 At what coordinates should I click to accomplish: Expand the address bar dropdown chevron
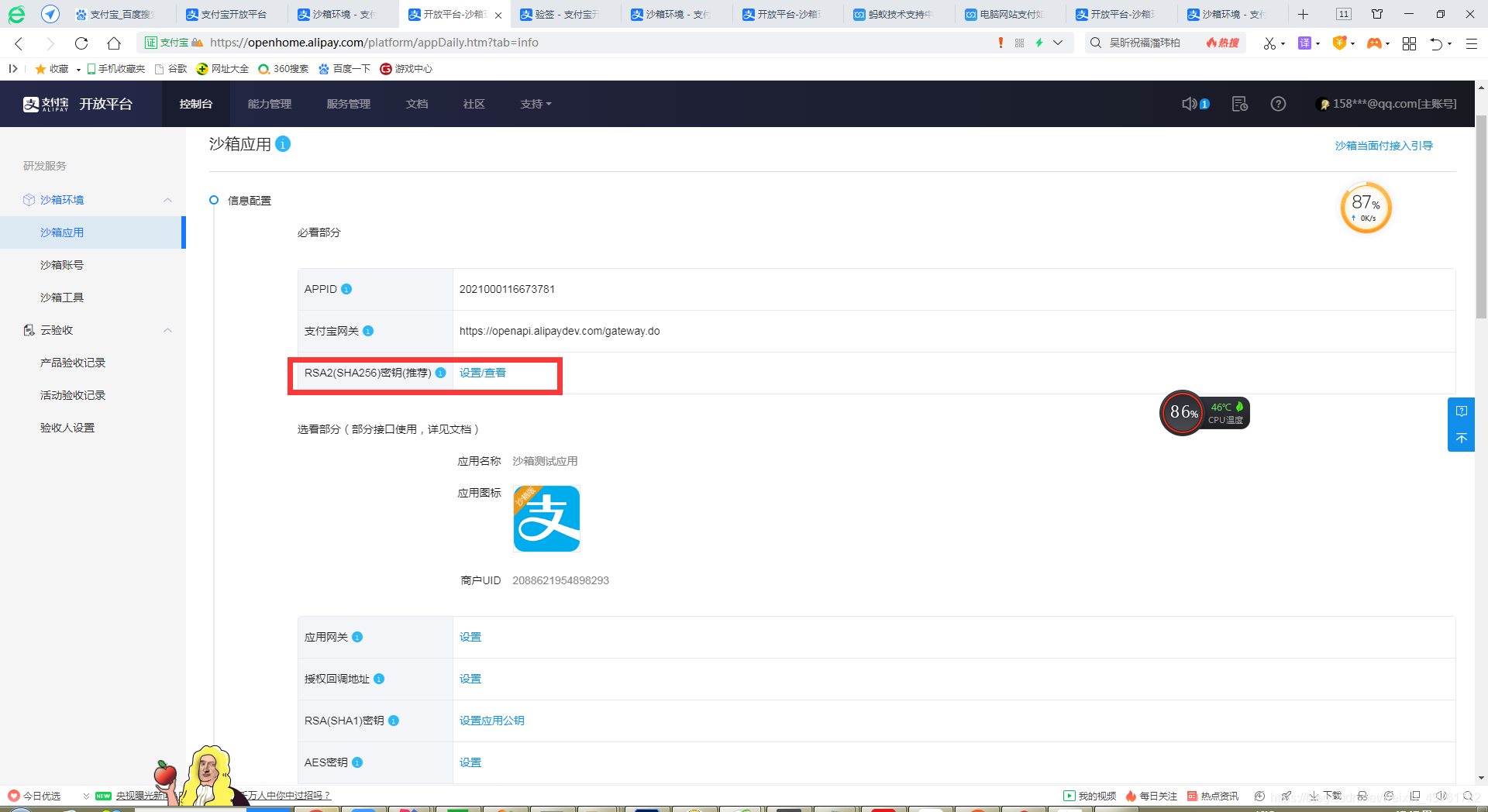coord(1058,43)
